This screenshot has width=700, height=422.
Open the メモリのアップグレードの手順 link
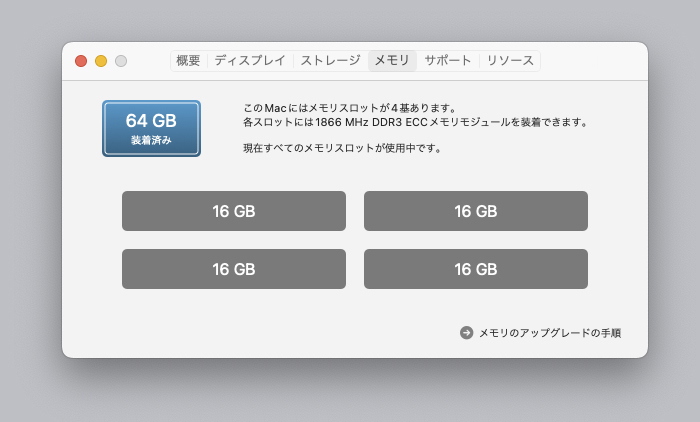click(x=550, y=333)
